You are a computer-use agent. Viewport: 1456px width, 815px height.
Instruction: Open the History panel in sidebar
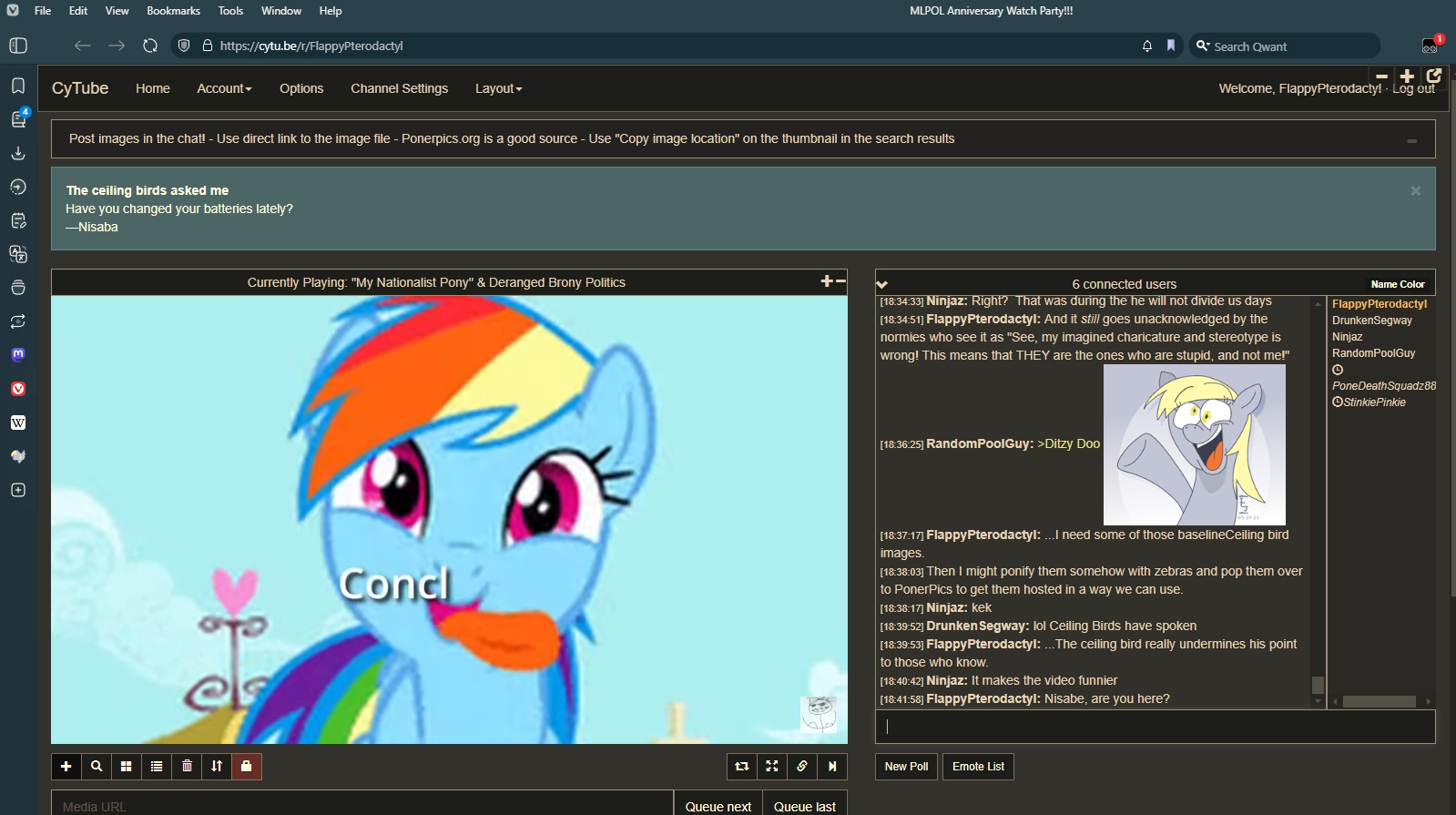18,187
